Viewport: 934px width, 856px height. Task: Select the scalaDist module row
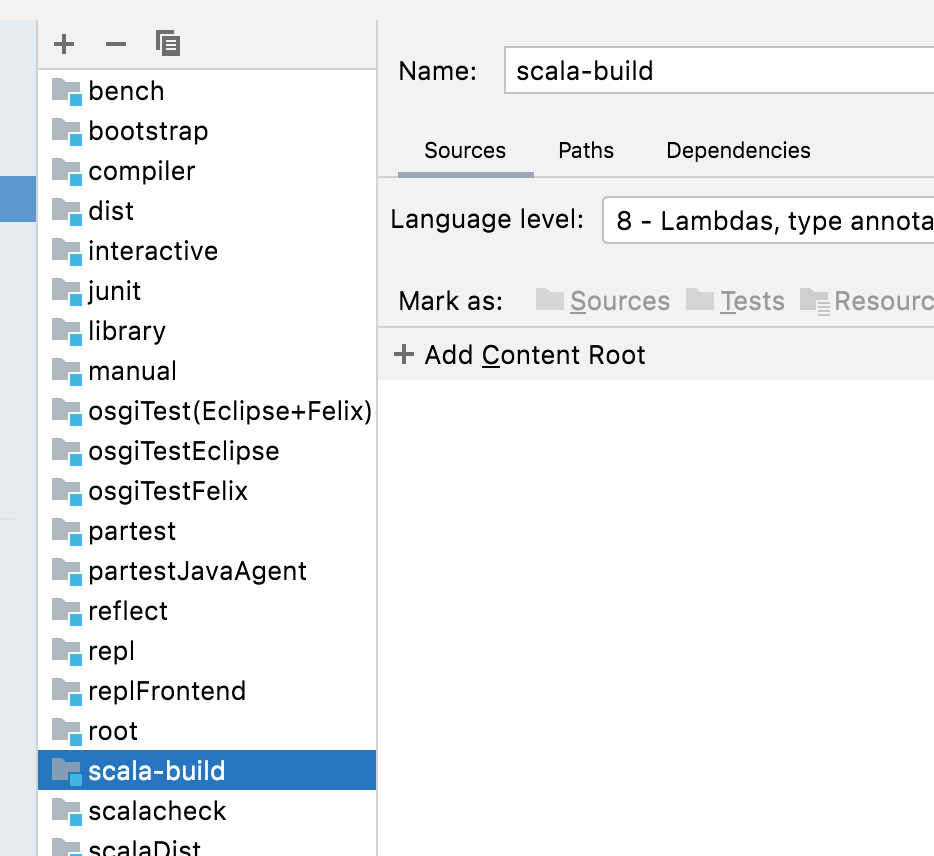pyautogui.click(x=207, y=843)
